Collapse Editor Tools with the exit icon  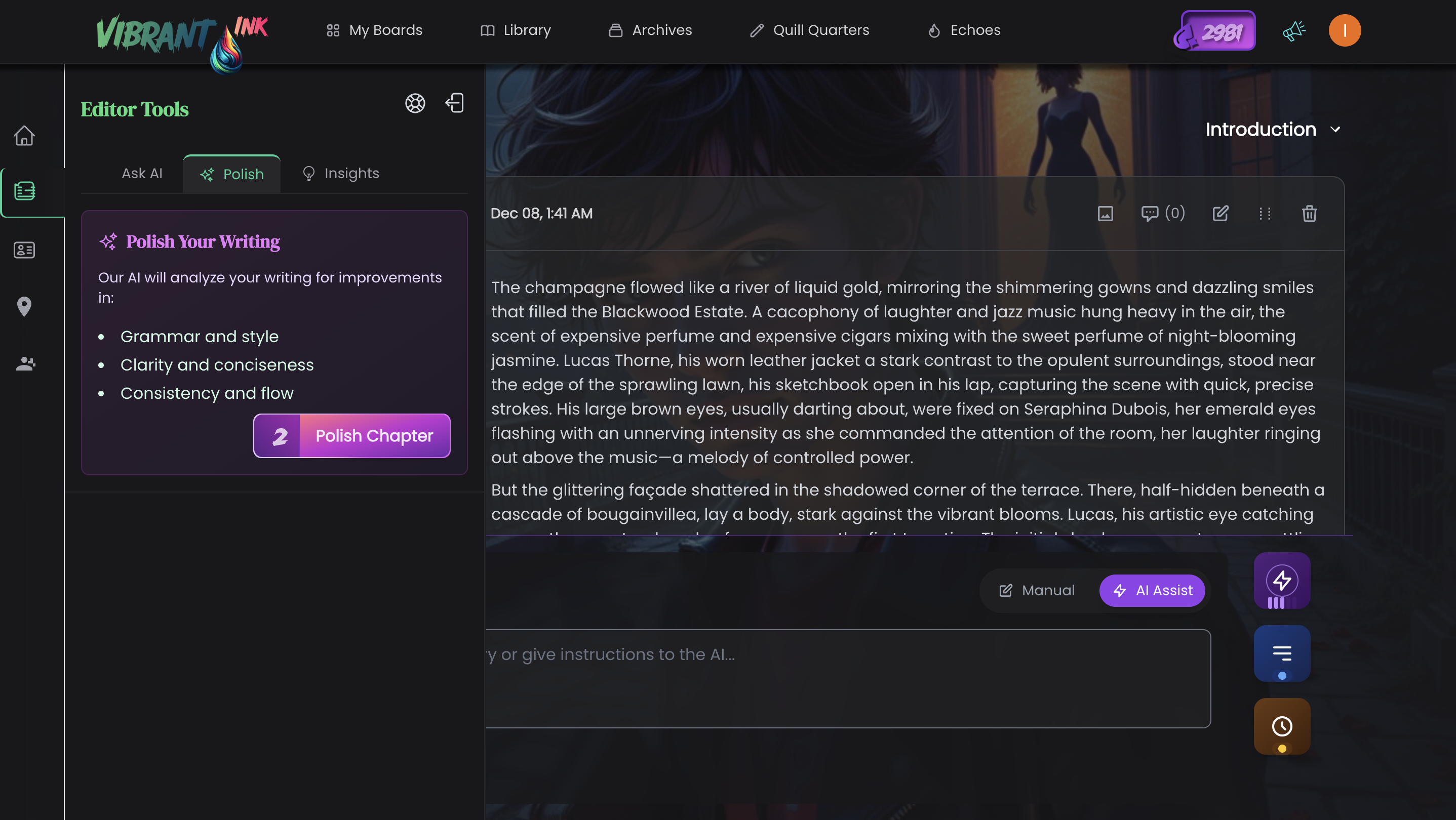point(455,103)
